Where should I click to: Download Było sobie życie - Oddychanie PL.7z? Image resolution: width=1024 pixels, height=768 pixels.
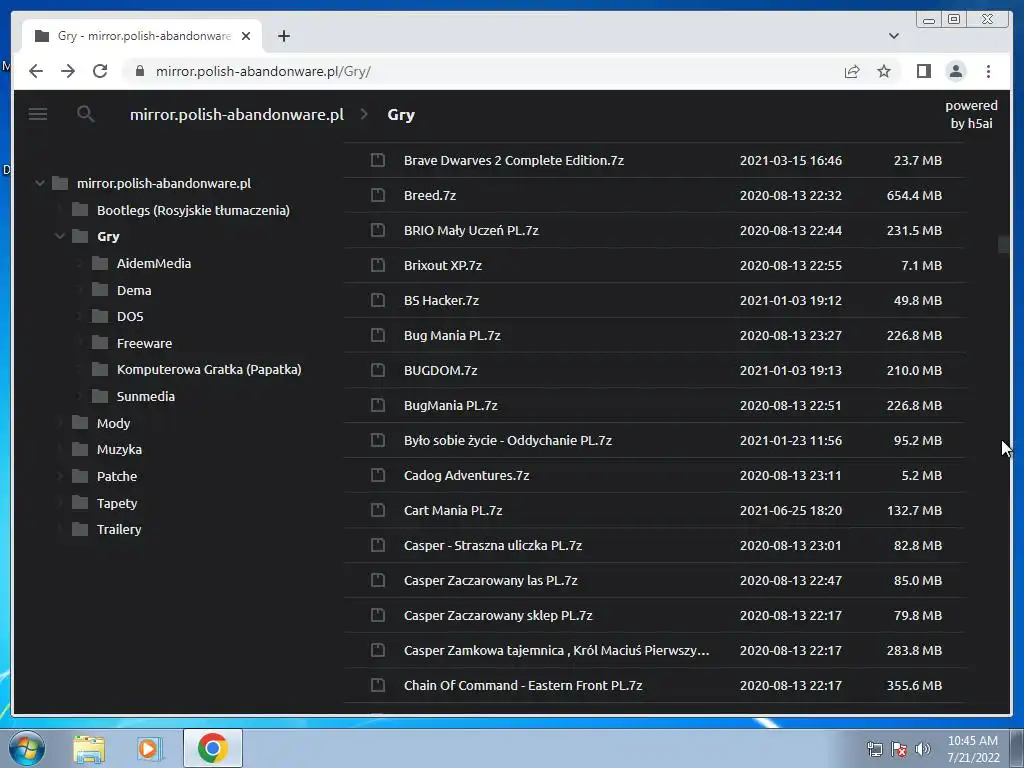[507, 440]
